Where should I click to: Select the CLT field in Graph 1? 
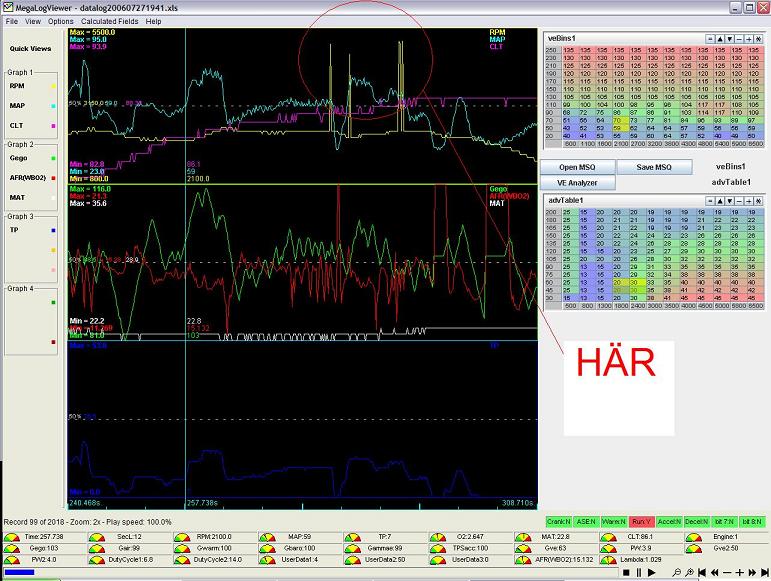(16, 125)
